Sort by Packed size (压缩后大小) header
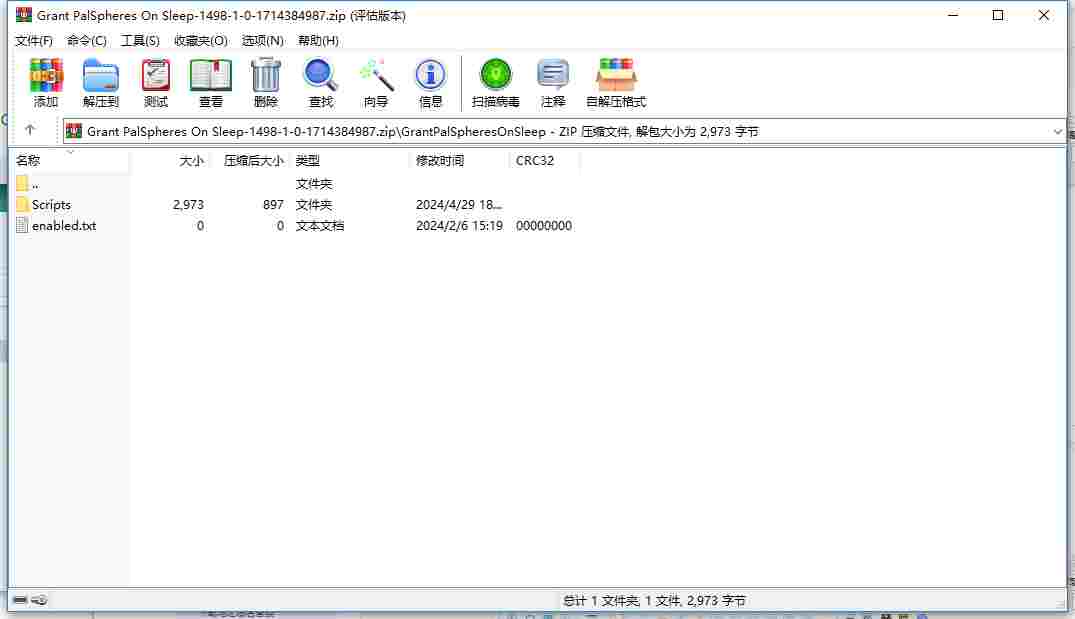 (x=253, y=160)
